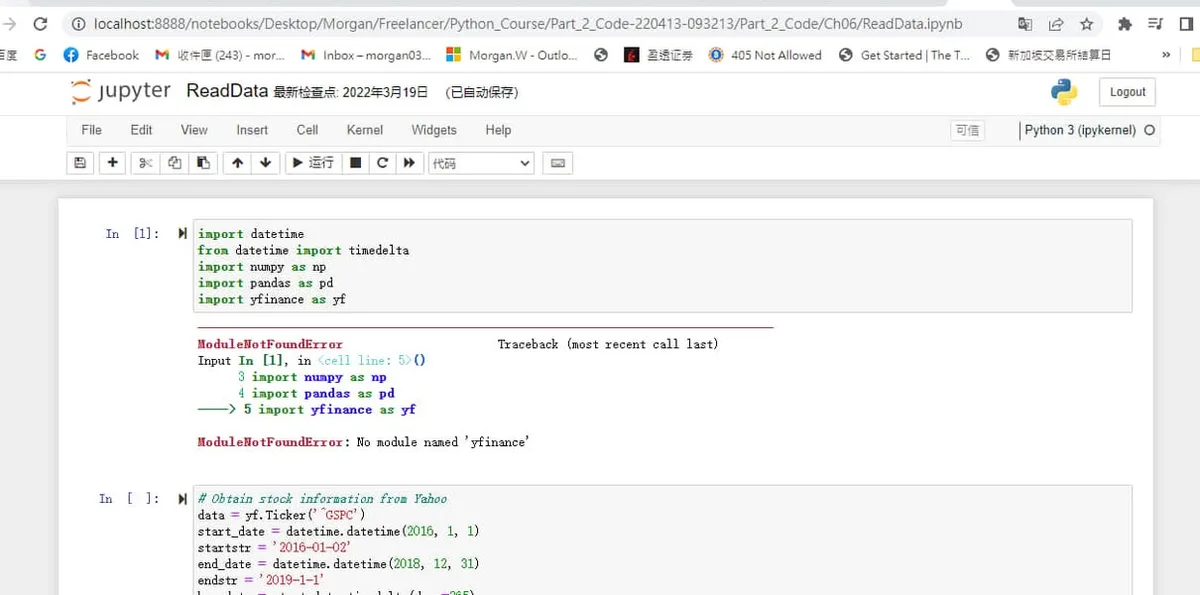Move the selected cell up
The image size is (1200, 595).
pos(236,163)
